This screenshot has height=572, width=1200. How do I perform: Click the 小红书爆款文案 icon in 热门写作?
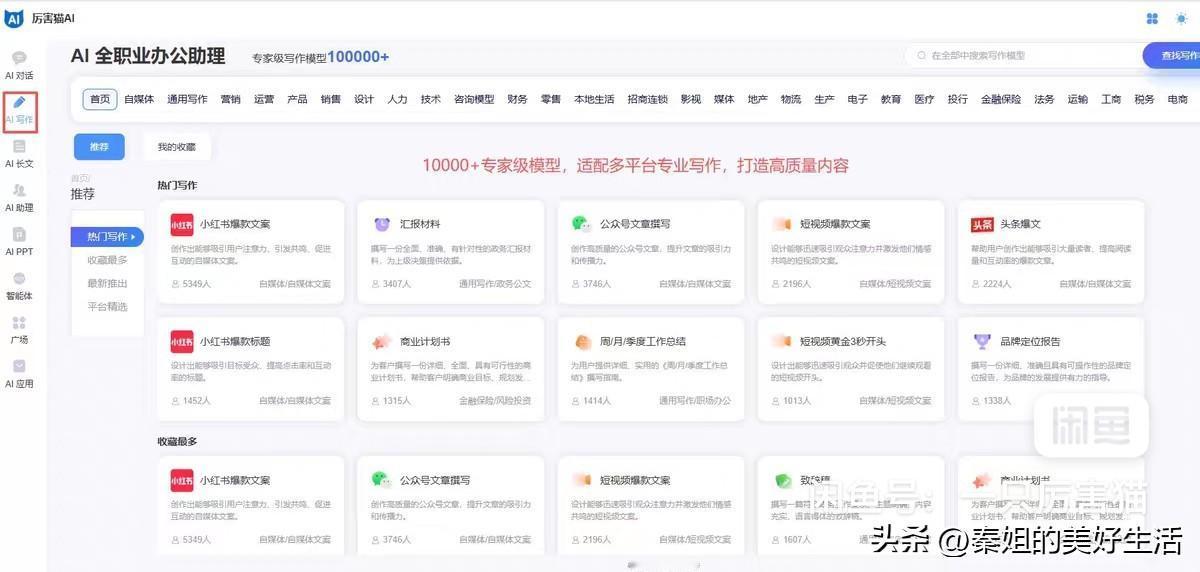[181, 224]
